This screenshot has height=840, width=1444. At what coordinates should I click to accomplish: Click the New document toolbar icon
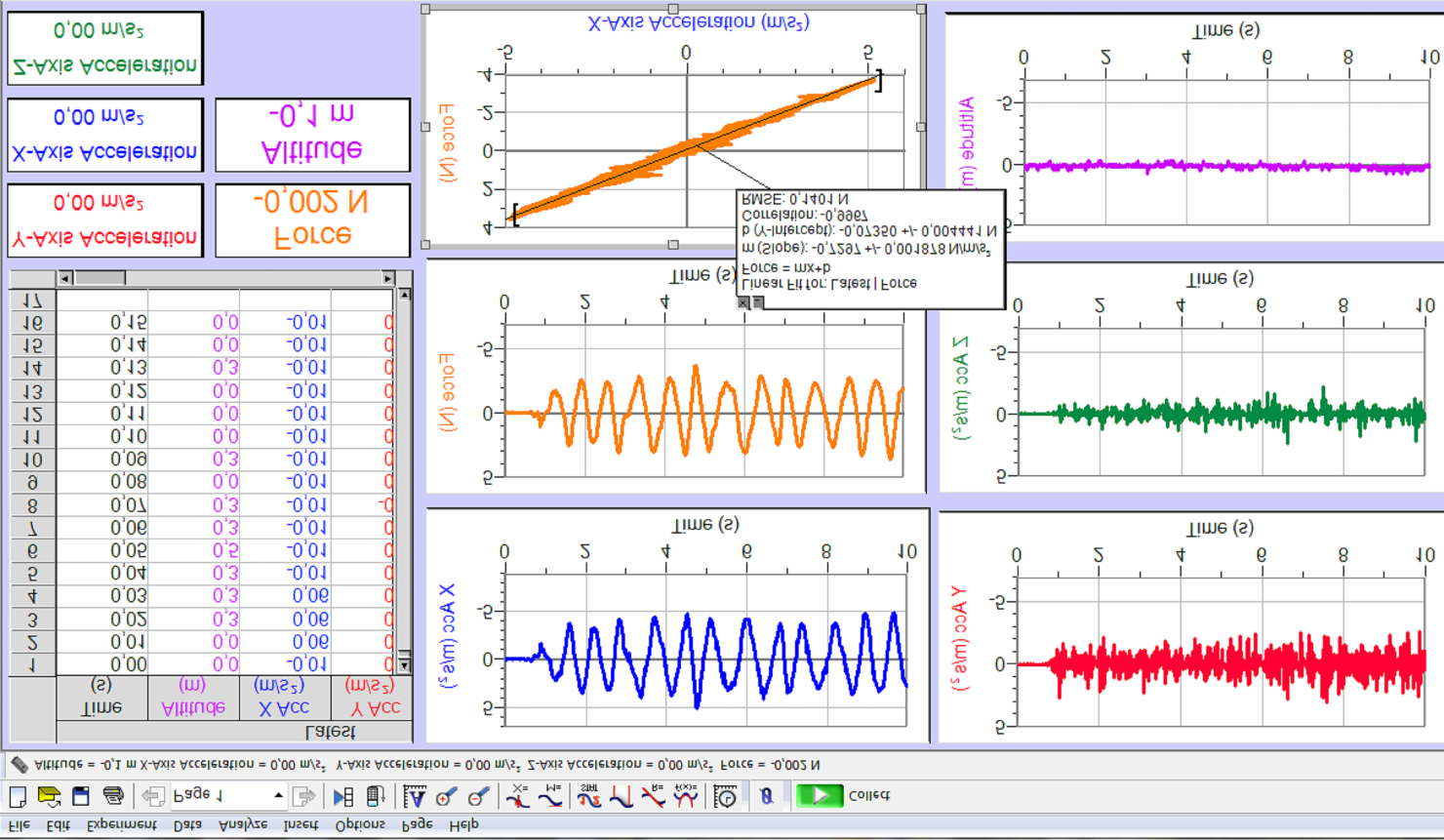(x=18, y=796)
